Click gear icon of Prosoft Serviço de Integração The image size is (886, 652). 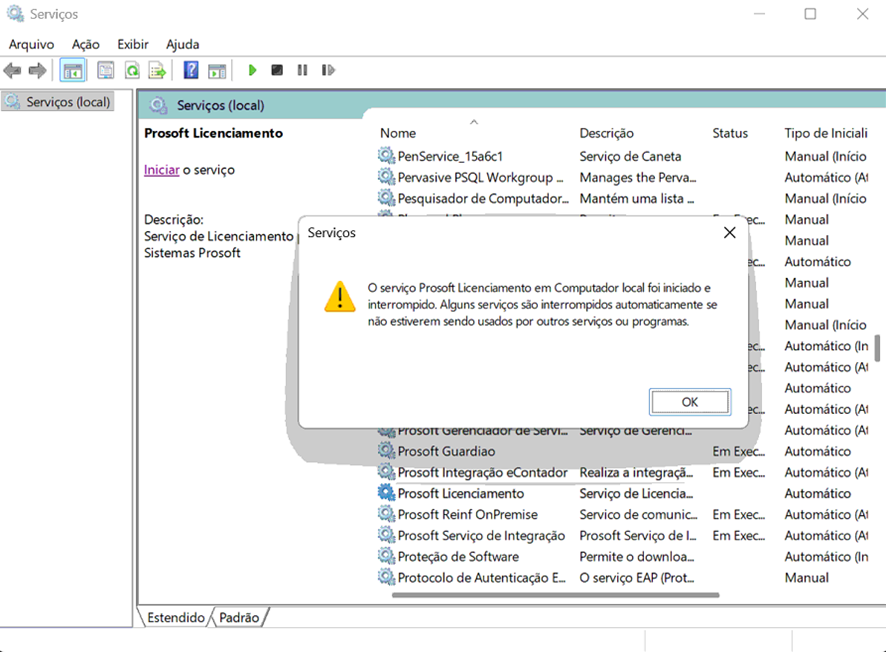(x=386, y=534)
